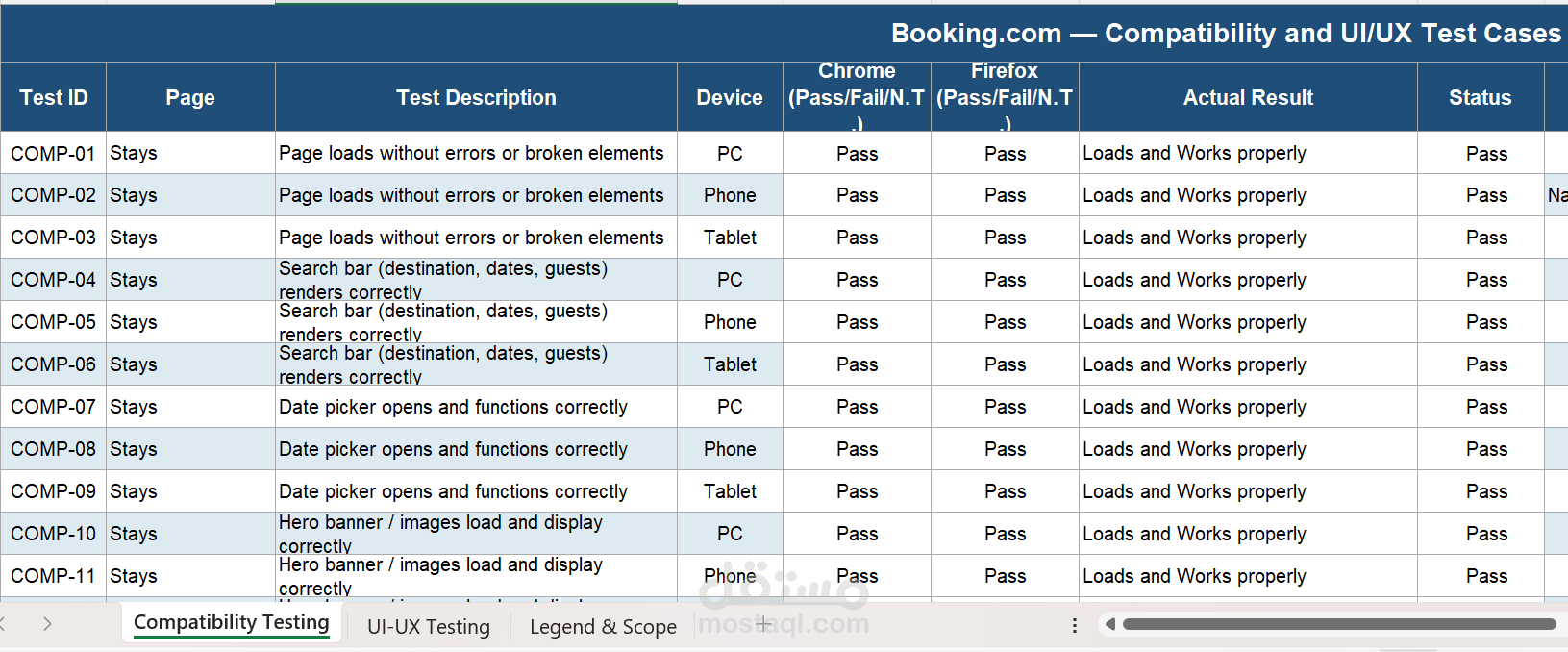This screenshot has height=652, width=1568.
Task: Click the horizontal scrollbar left arrow
Action: [1110, 625]
